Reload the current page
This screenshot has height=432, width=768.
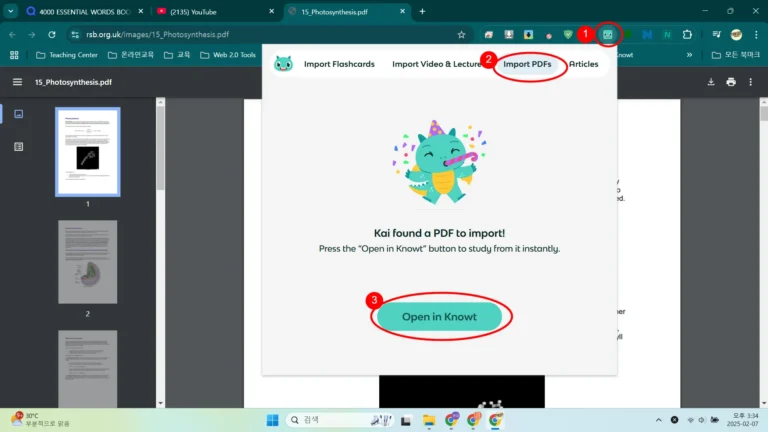(x=51, y=34)
